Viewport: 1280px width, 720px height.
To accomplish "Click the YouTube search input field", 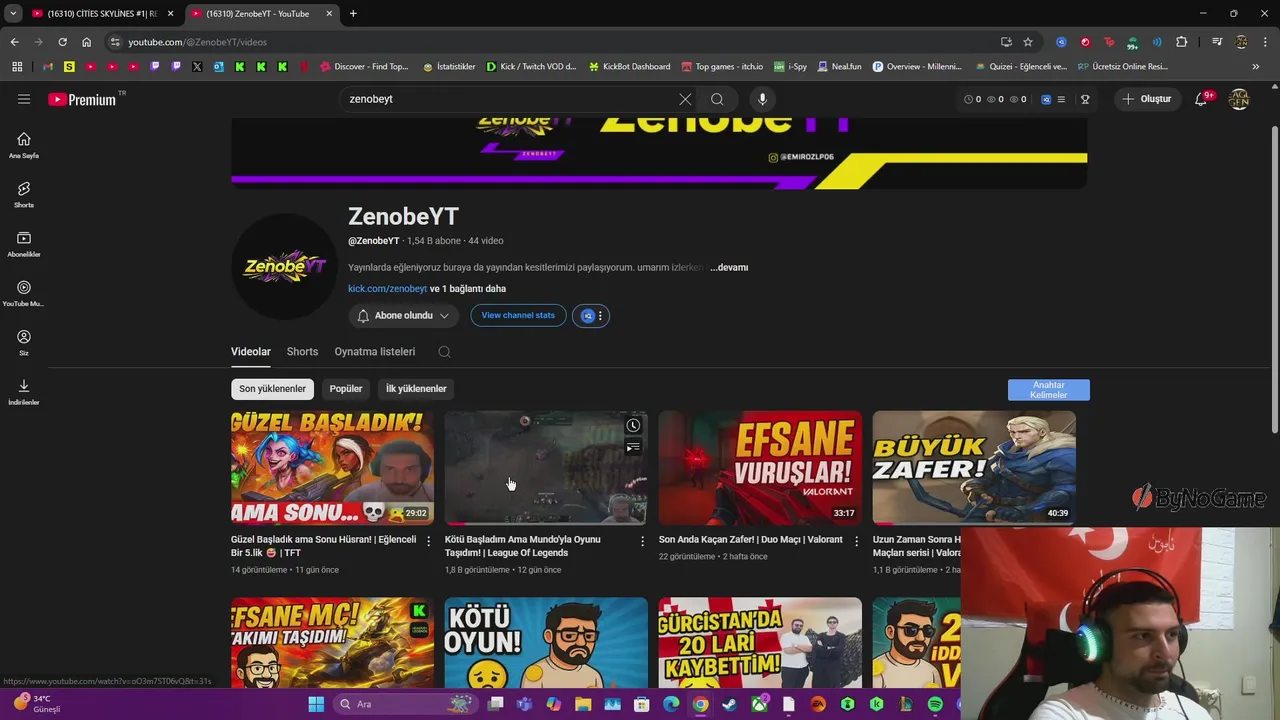I will 510,99.
